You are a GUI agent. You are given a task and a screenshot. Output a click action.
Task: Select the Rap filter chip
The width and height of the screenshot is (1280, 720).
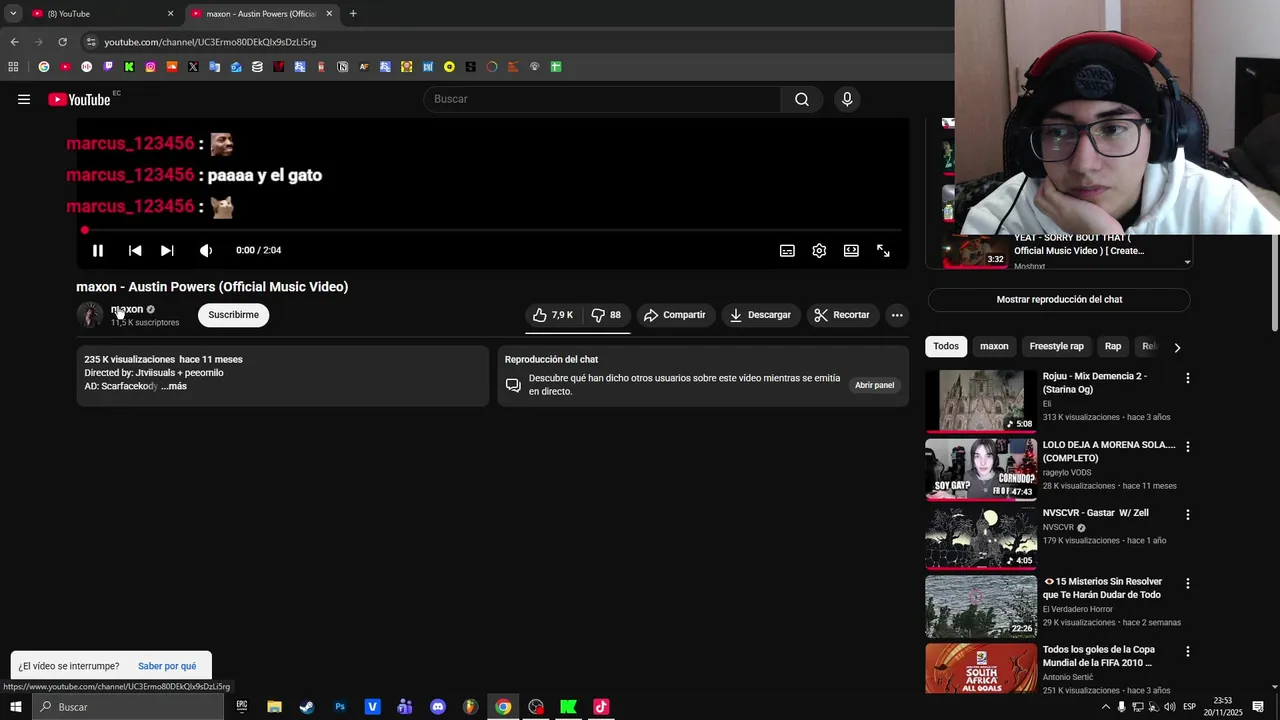tap(1113, 346)
